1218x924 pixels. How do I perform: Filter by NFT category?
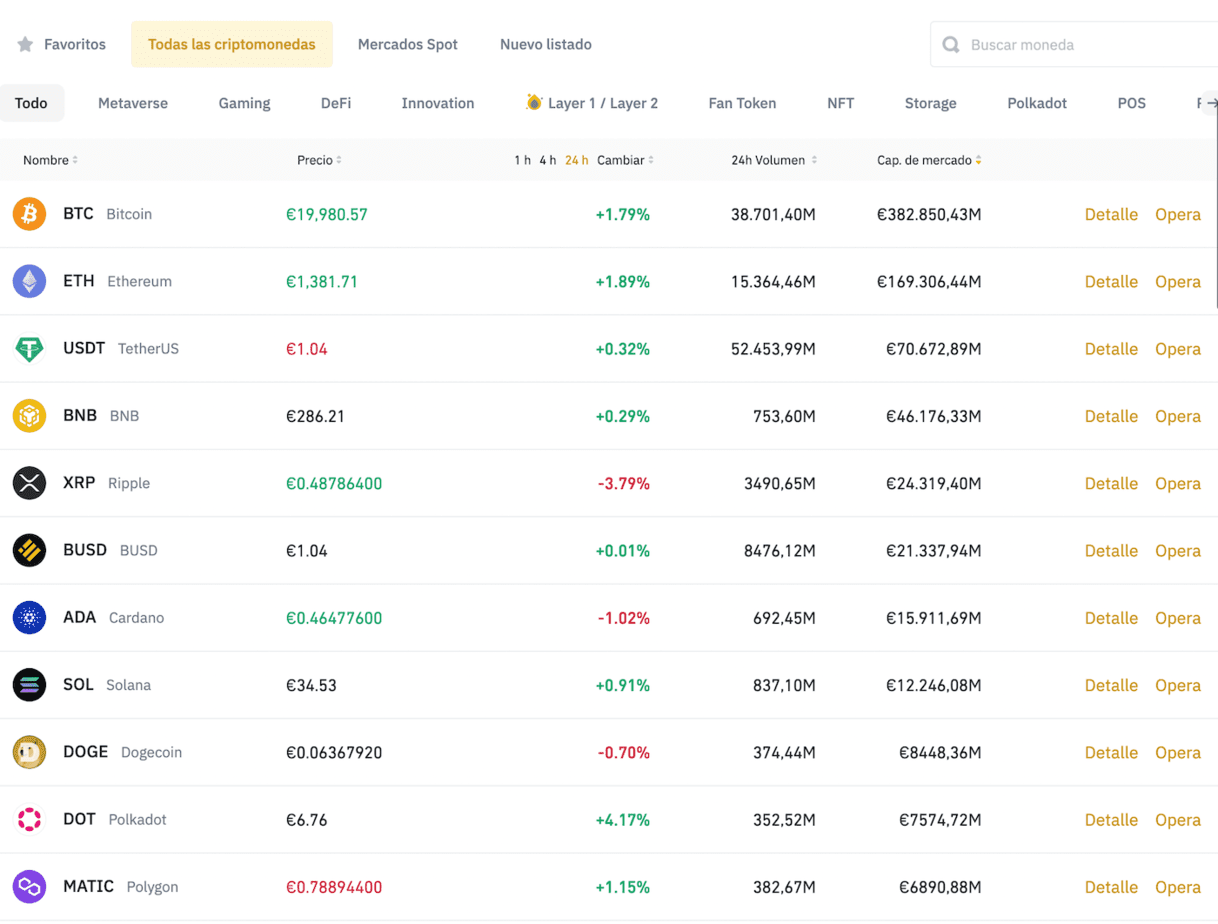pos(841,103)
